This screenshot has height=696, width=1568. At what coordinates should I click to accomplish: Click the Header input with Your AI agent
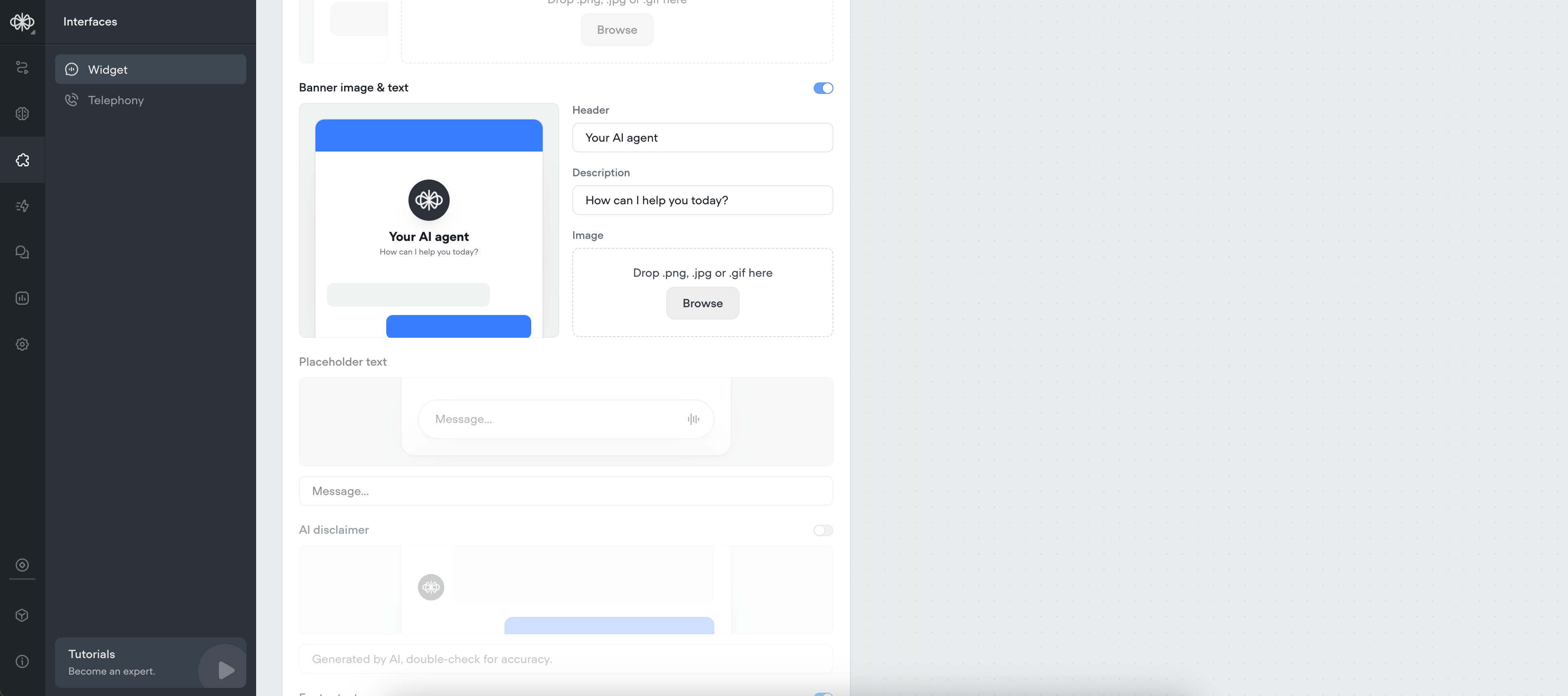coord(702,138)
